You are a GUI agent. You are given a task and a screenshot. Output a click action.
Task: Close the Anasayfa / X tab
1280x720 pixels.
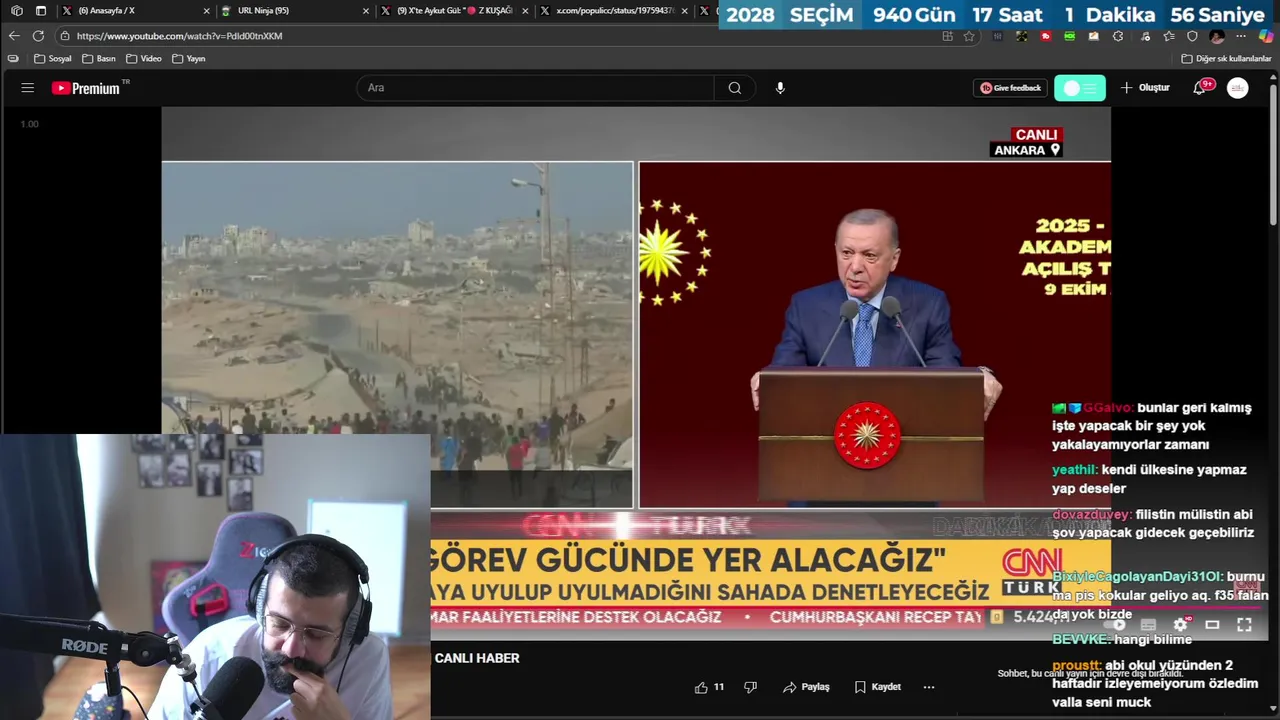[x=207, y=11]
